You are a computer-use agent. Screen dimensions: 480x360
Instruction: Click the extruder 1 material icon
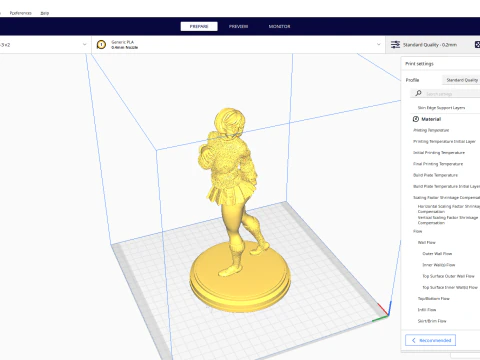pyautogui.click(x=101, y=44)
